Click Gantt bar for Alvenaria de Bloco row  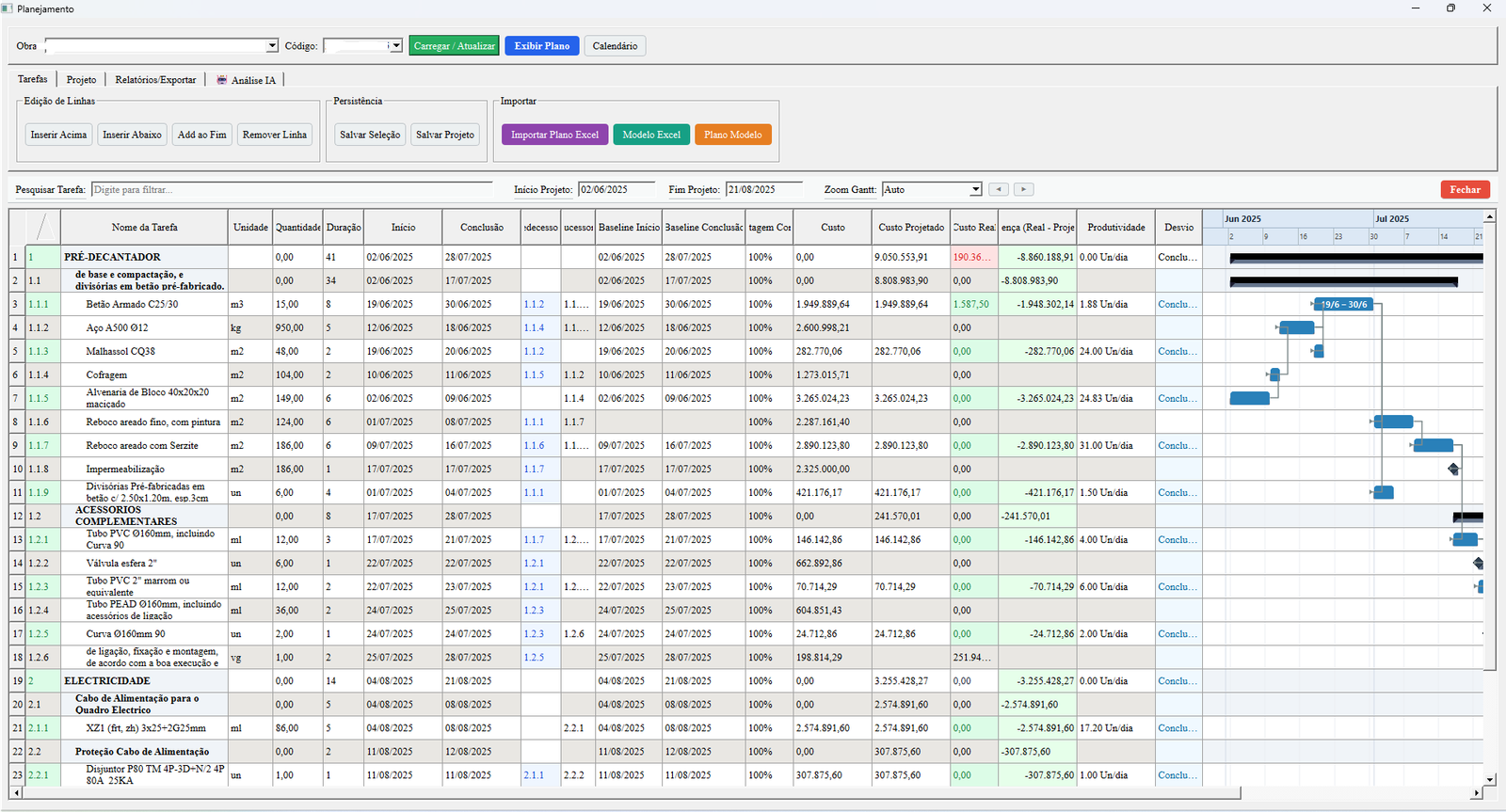pos(1249,398)
